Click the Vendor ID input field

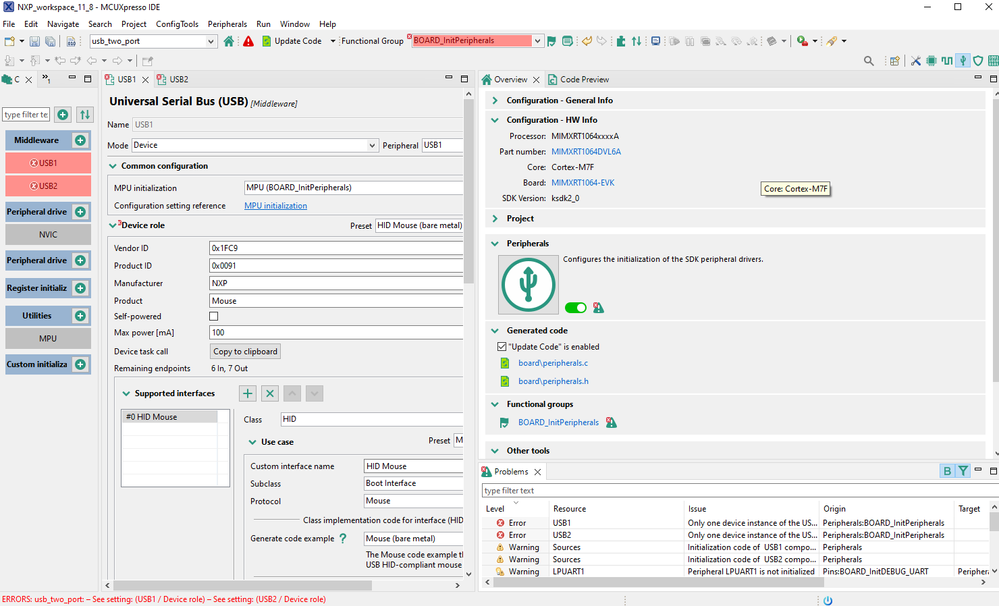coord(336,248)
